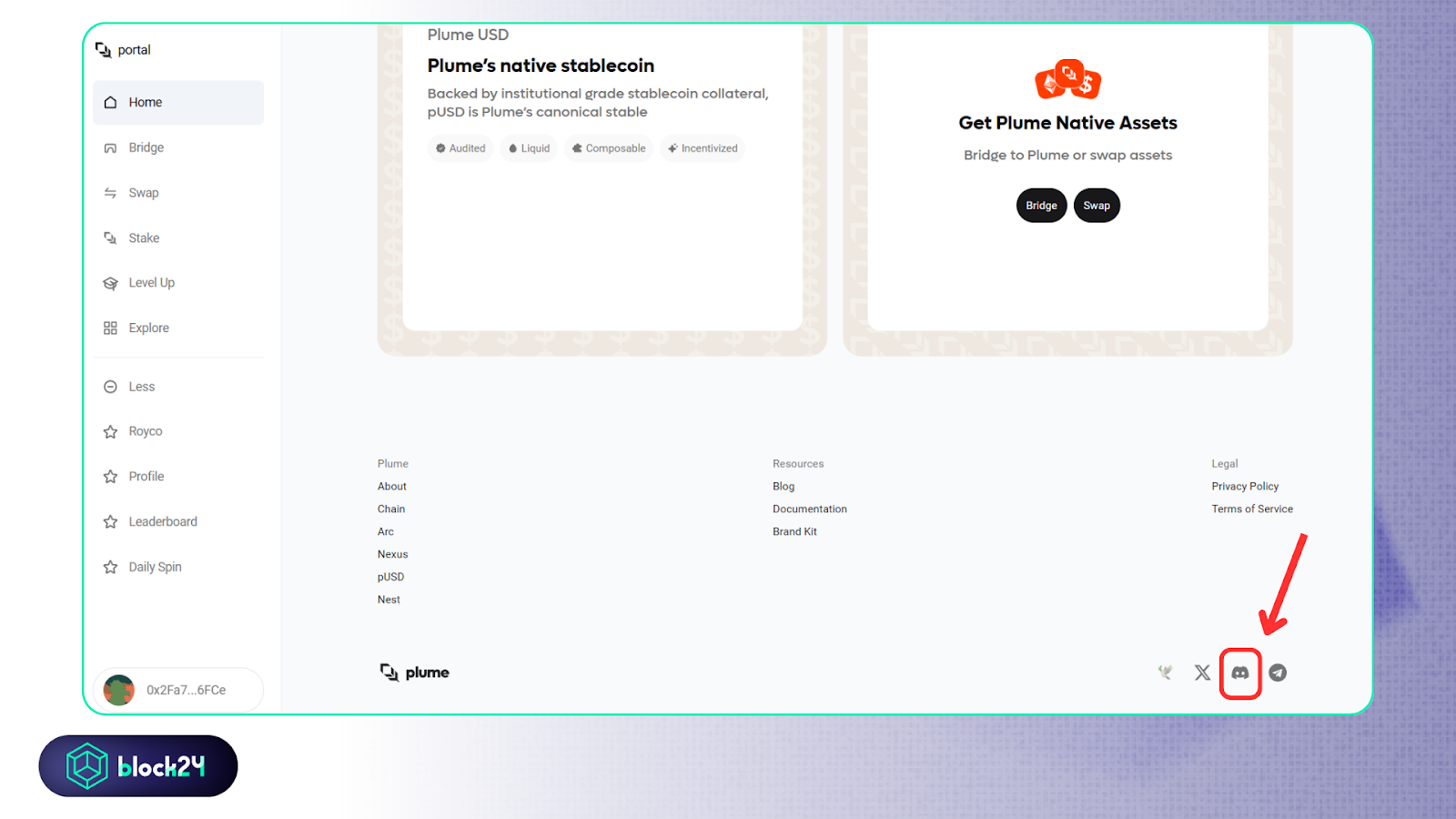Open Daily Spin from sidebar
Viewport: 1456px width, 819px height.
click(x=155, y=567)
